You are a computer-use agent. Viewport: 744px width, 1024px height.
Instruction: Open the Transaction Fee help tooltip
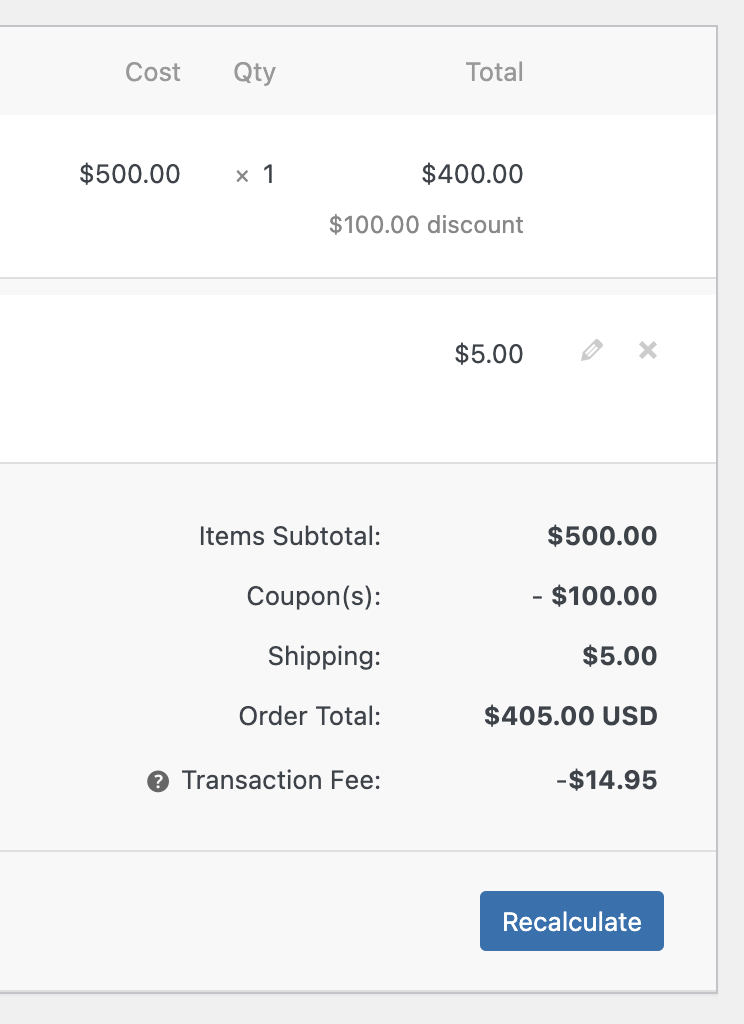155,781
